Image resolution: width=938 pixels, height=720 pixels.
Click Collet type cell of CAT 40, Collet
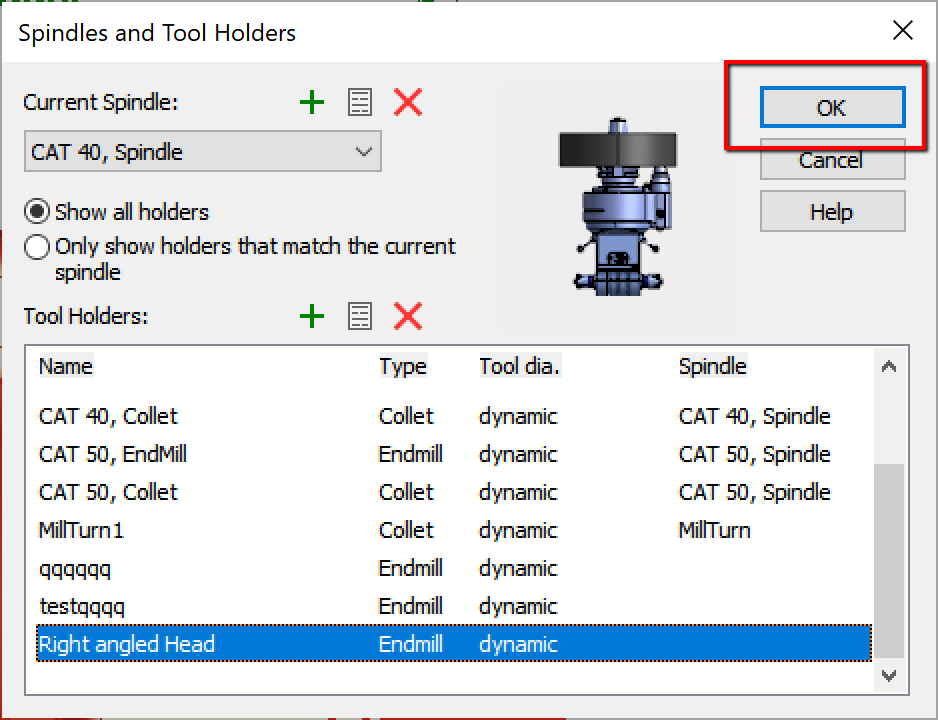[x=406, y=416]
